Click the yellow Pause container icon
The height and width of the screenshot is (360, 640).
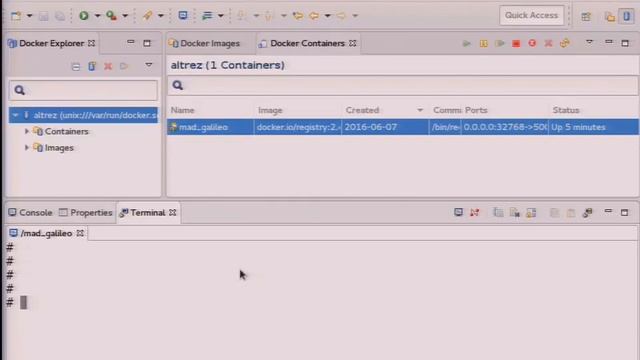[484, 43]
